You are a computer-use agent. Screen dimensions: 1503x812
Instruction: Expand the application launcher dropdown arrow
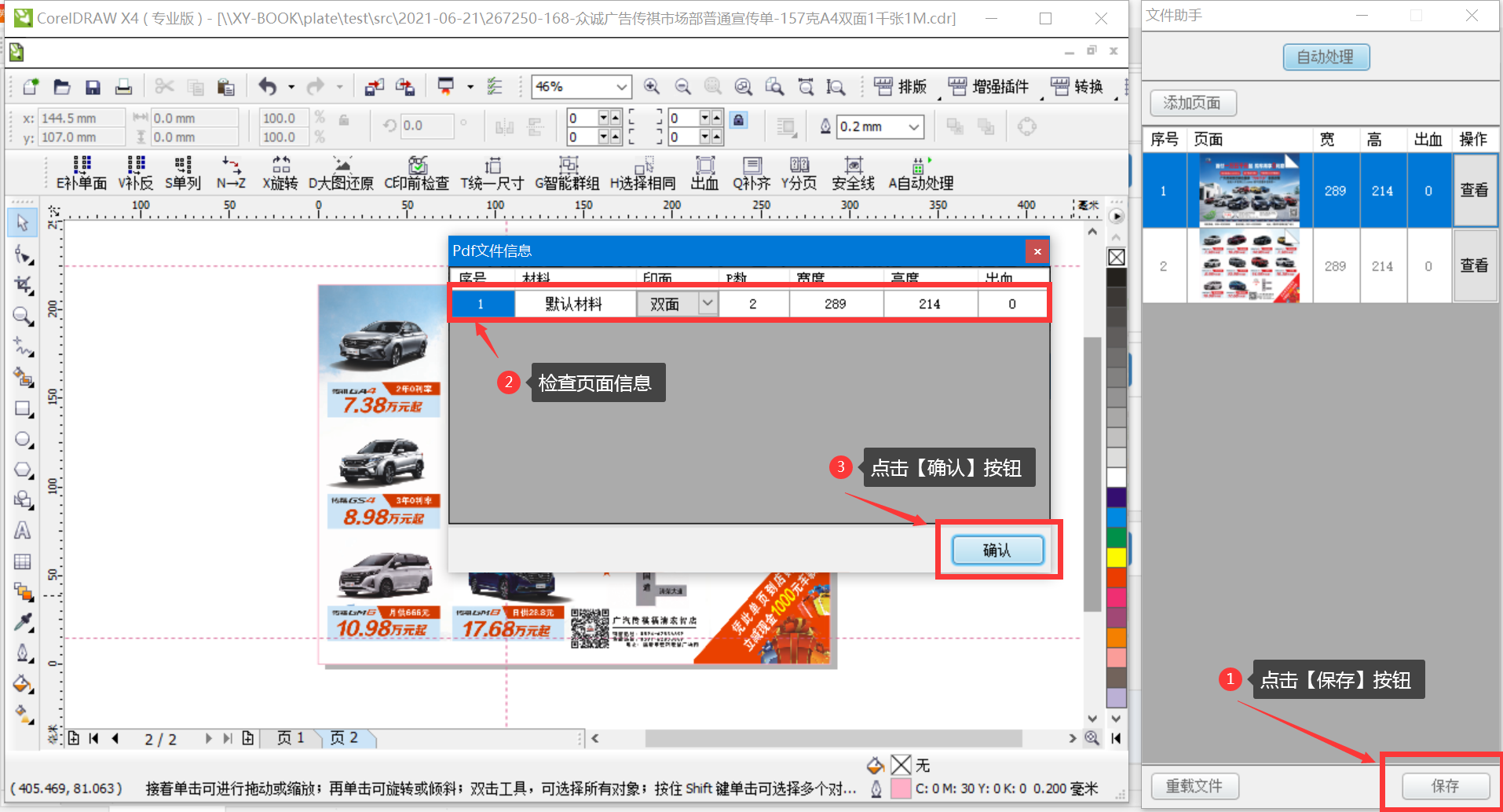[470, 87]
